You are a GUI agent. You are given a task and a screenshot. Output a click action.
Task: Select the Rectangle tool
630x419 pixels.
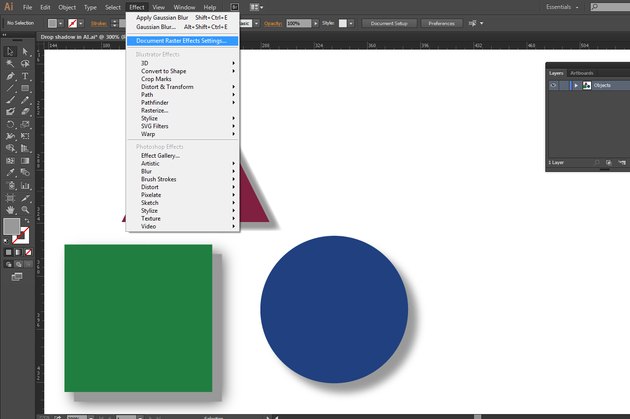click(x=25, y=88)
